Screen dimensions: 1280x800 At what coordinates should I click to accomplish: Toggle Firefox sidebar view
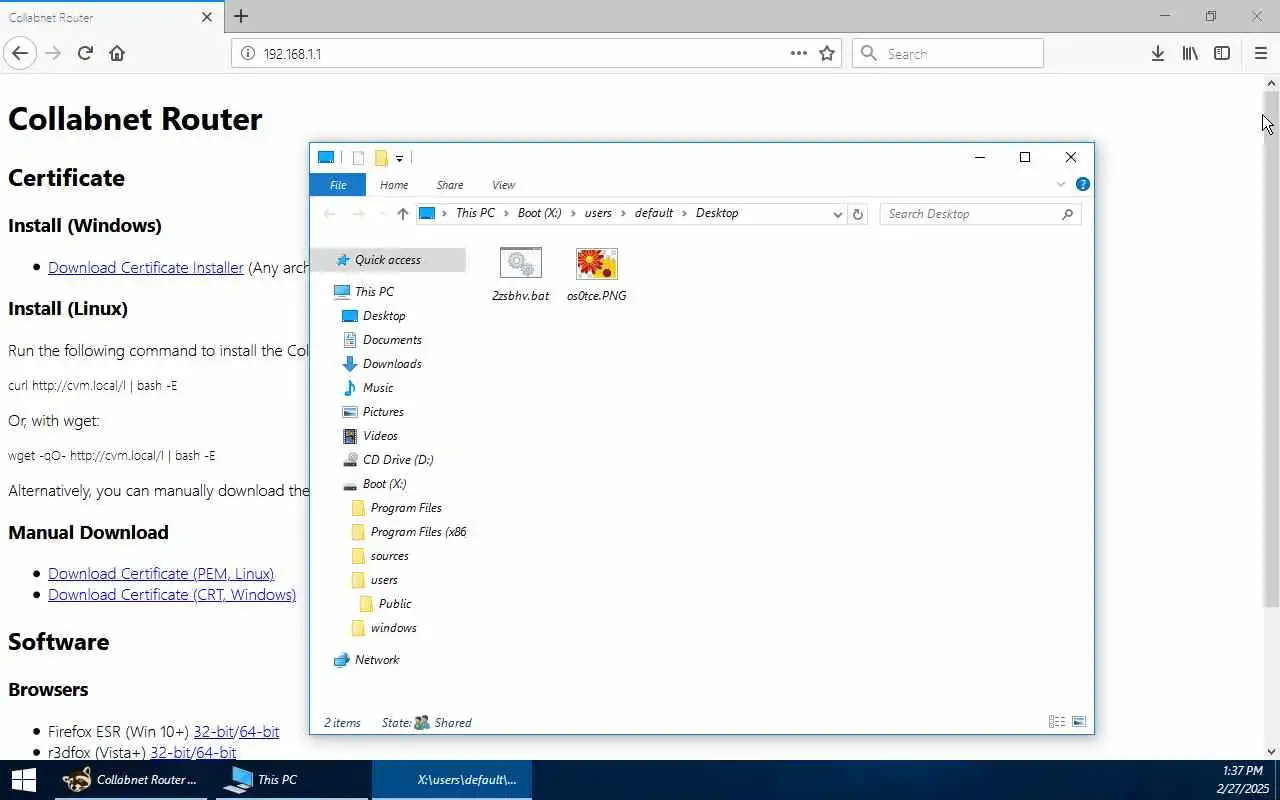coord(1222,53)
